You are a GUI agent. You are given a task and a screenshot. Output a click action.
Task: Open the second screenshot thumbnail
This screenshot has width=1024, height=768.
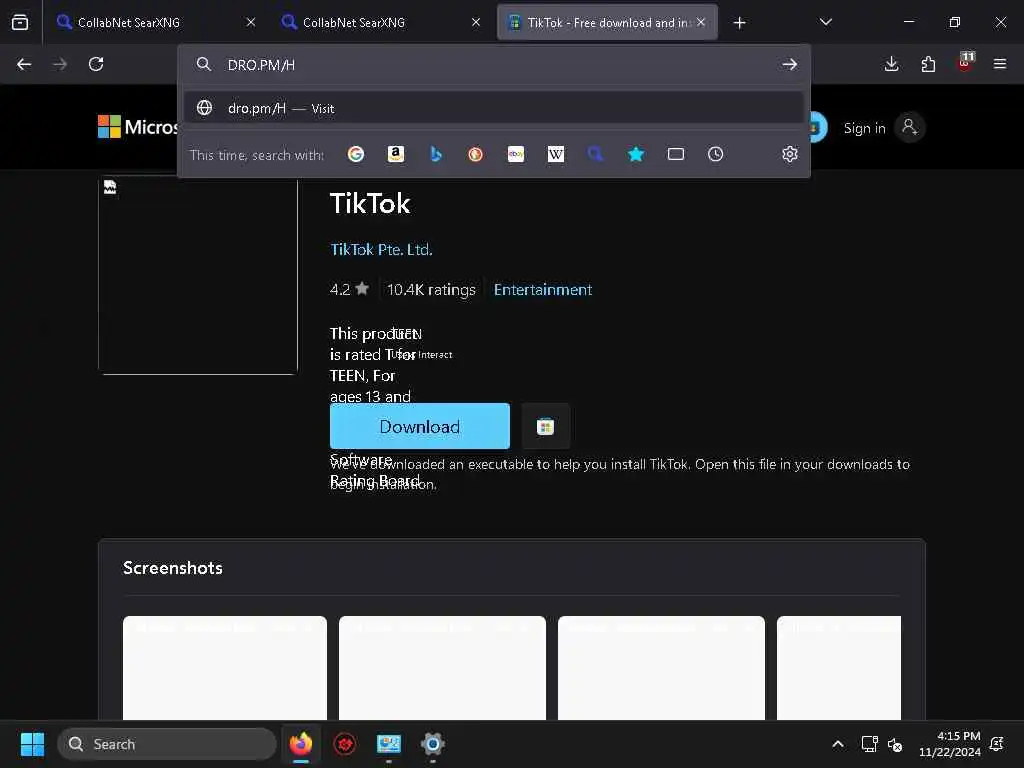click(442, 667)
